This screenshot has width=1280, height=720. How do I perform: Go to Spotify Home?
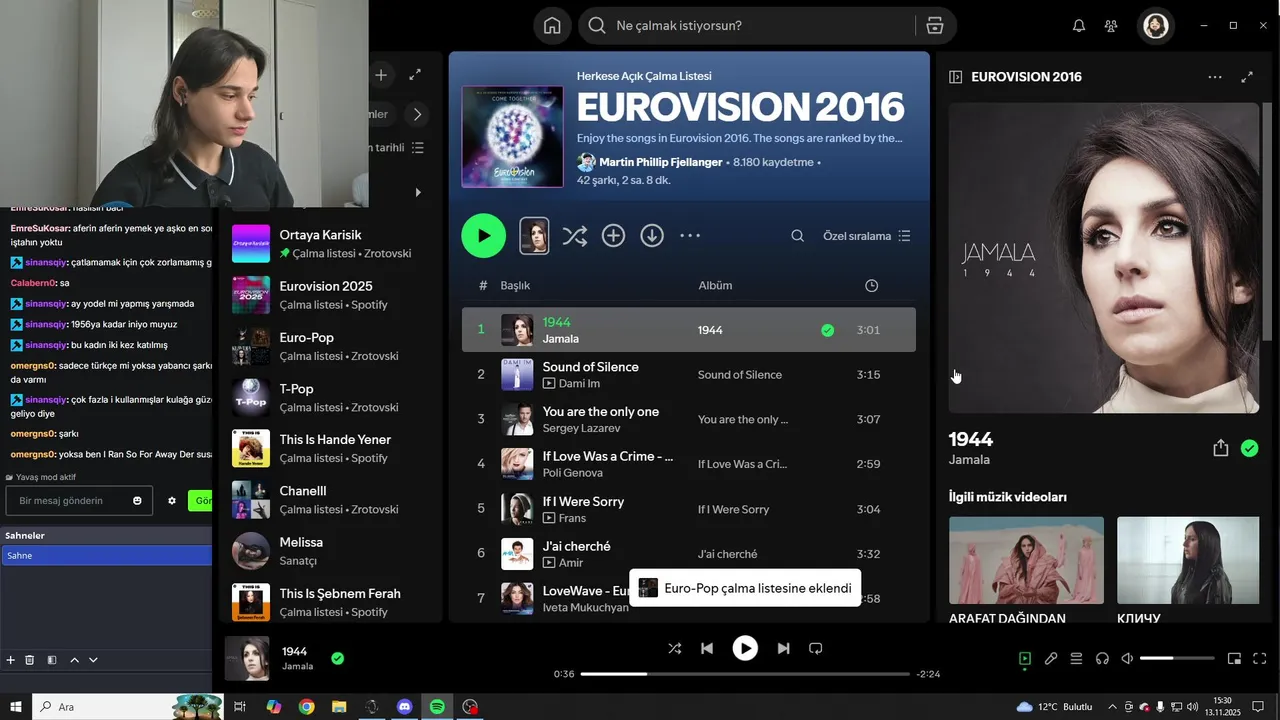552,26
